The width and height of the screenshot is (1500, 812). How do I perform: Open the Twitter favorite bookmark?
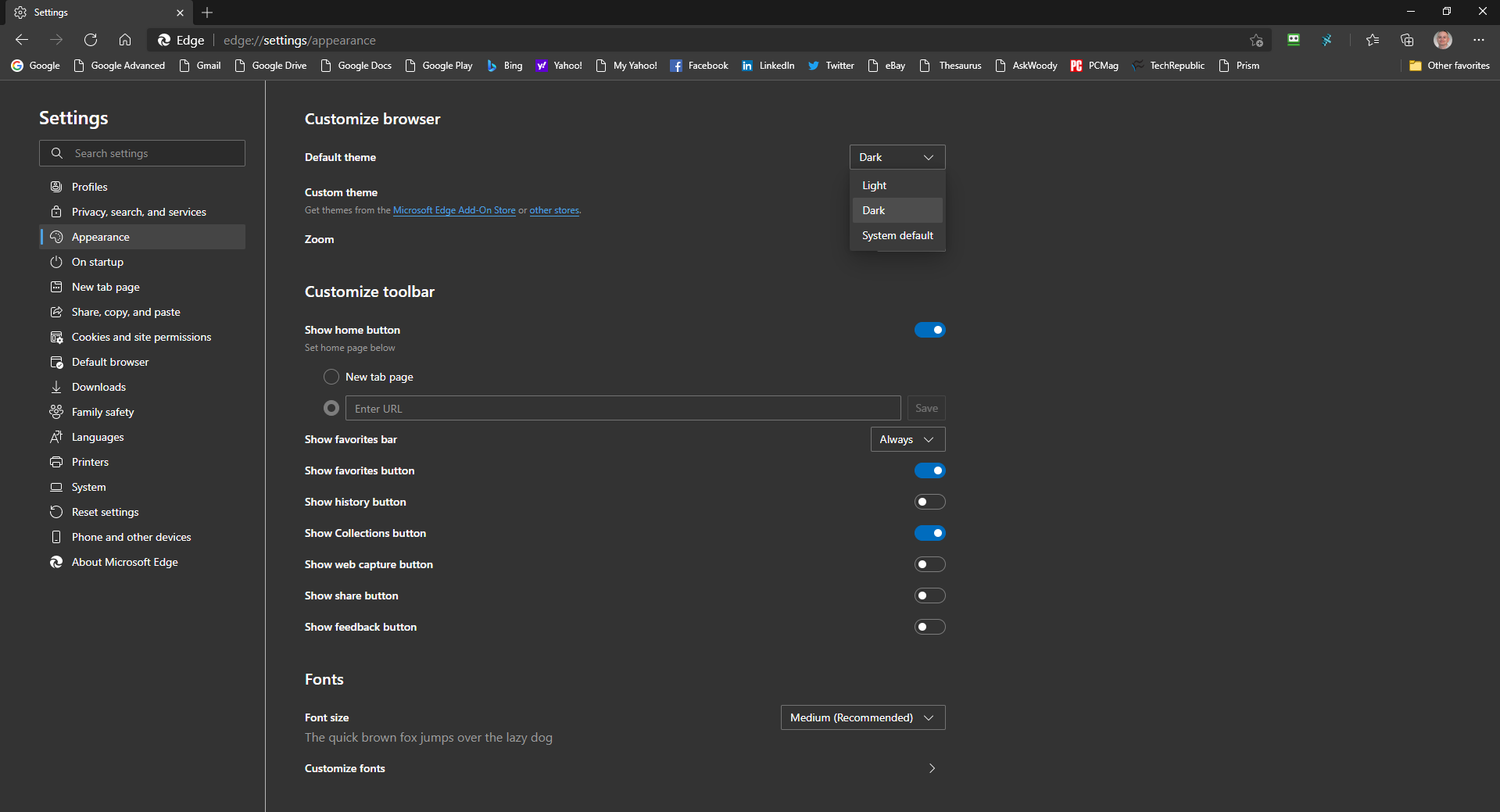point(831,66)
